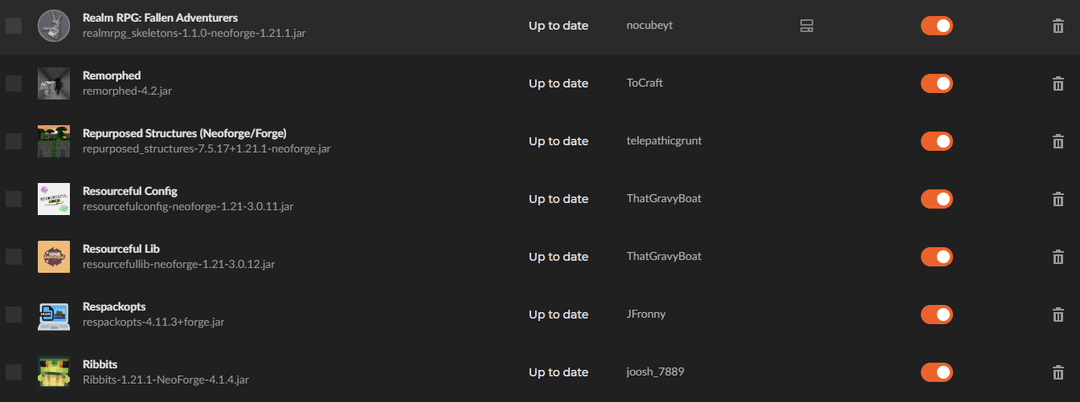Viewport: 1080px width, 402px height.
Task: Click author telepathicgrunt link
Action: (663, 141)
